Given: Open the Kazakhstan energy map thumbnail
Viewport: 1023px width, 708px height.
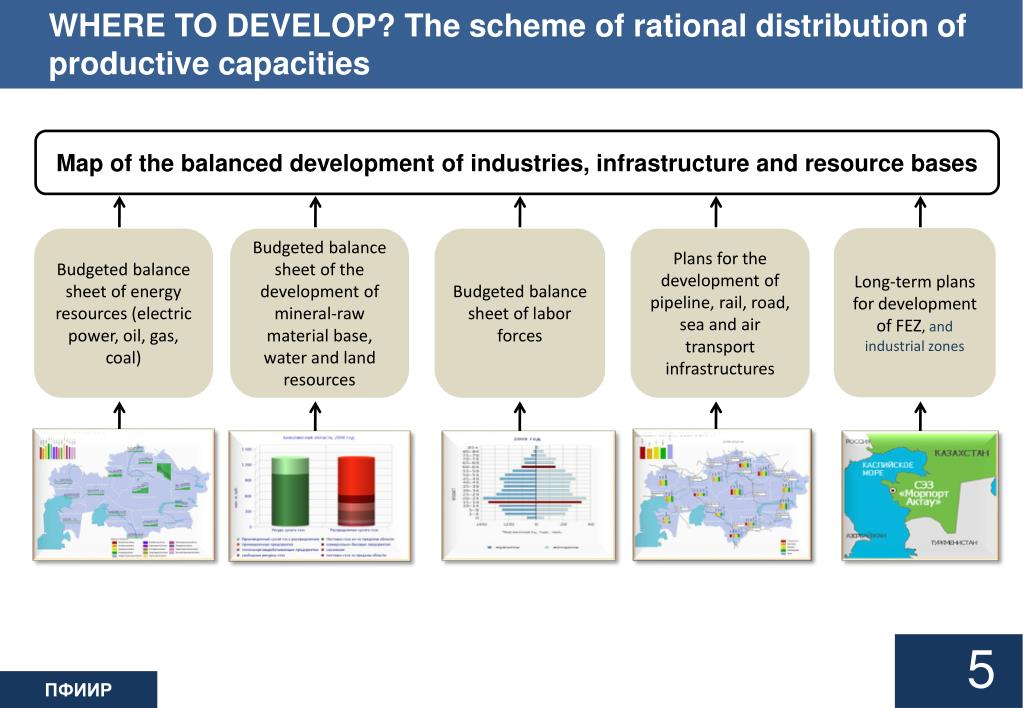Looking at the screenshot, I should (124, 495).
